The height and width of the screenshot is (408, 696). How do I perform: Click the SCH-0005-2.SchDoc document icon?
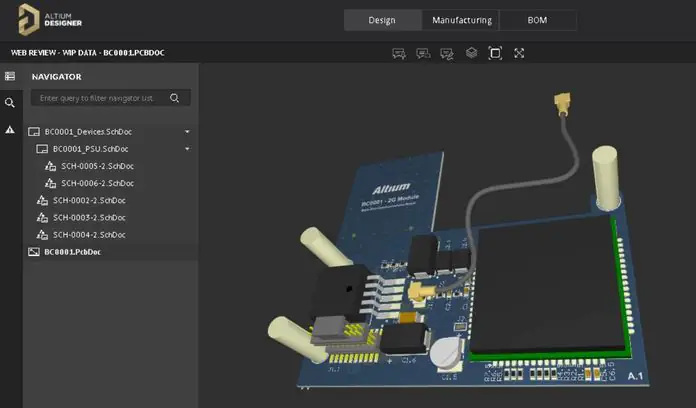click(x=50, y=166)
